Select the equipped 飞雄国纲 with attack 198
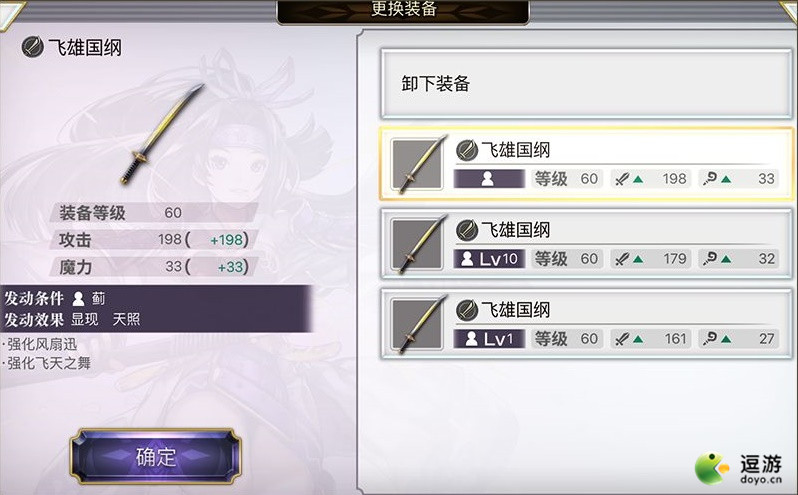The height and width of the screenshot is (495, 798). 586,164
